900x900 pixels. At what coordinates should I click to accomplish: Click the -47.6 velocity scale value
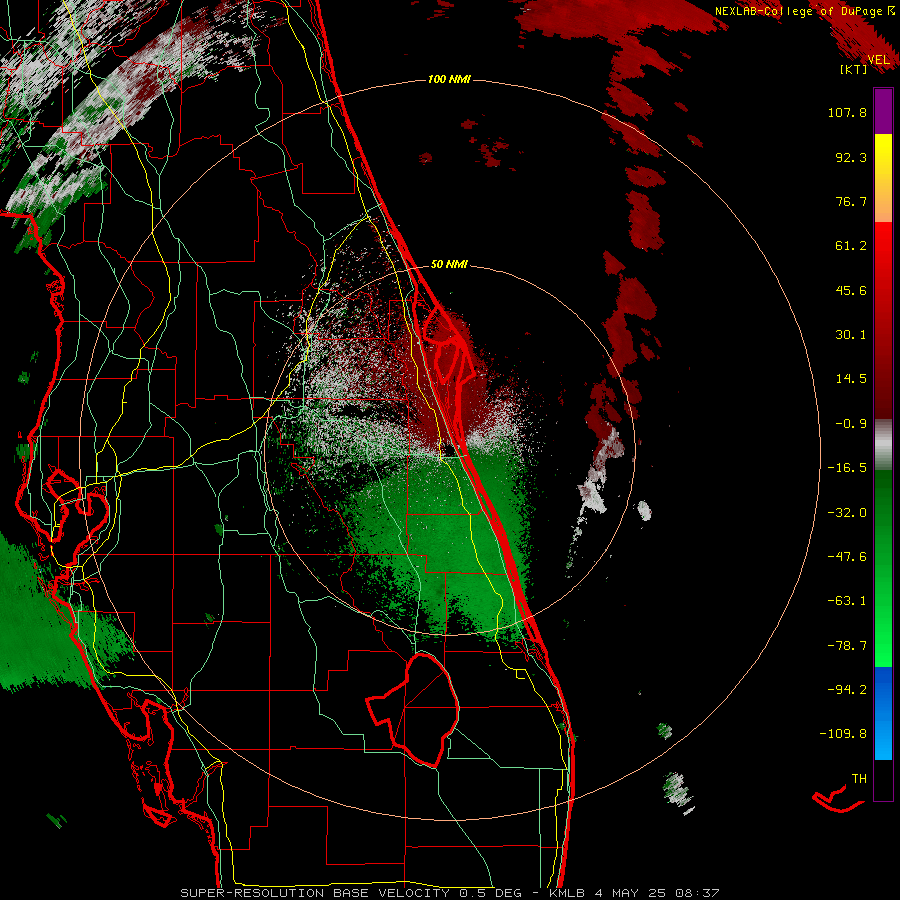tap(847, 557)
